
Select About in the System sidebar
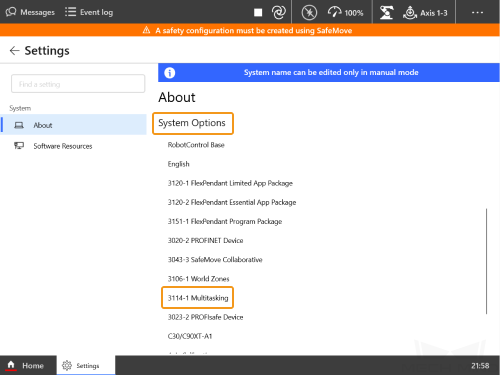74,125
